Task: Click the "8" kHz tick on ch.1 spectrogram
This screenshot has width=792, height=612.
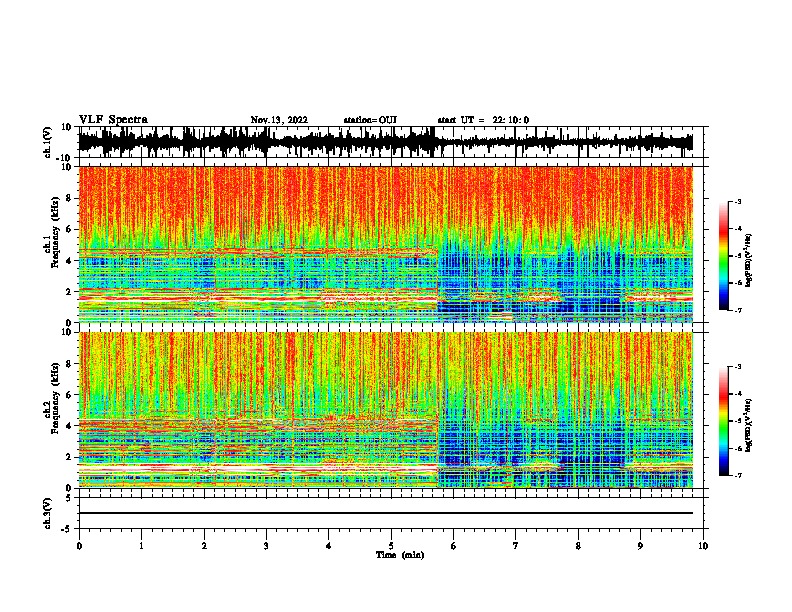Action: point(70,198)
